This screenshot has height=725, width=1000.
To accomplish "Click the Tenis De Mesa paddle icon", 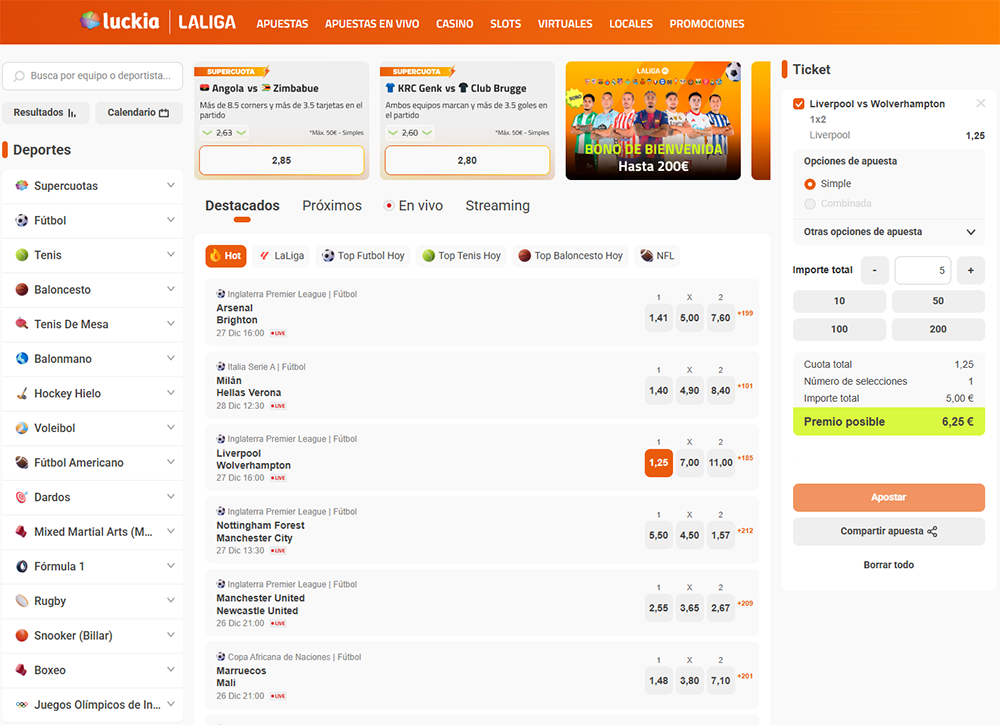I will click(22, 324).
